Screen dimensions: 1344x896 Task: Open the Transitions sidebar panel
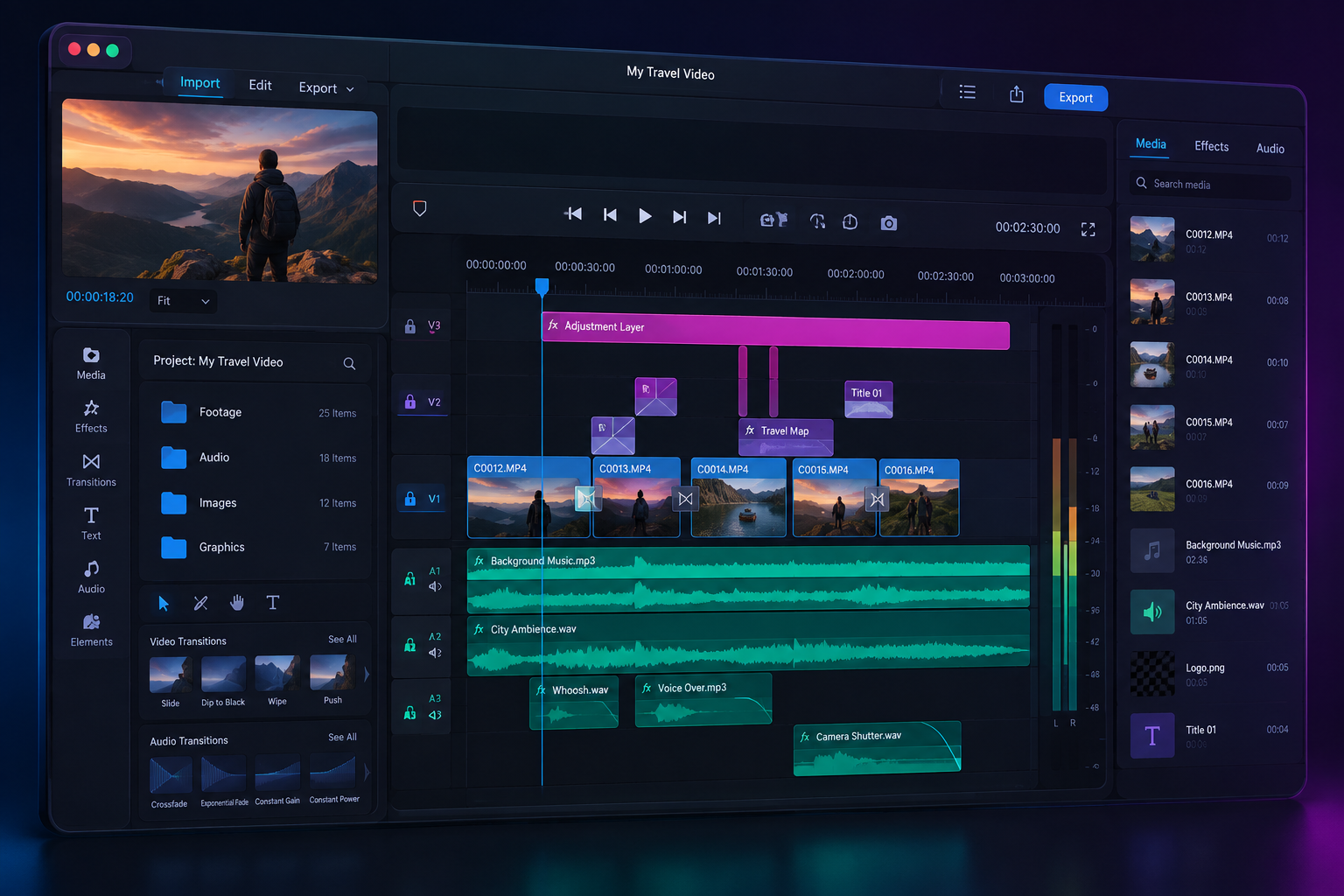[91, 471]
